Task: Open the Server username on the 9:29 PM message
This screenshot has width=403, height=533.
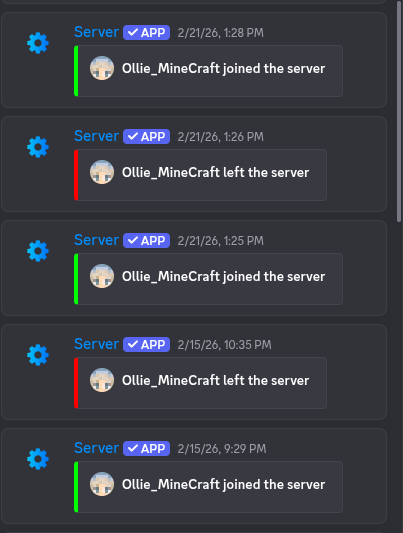Action: coord(97,448)
